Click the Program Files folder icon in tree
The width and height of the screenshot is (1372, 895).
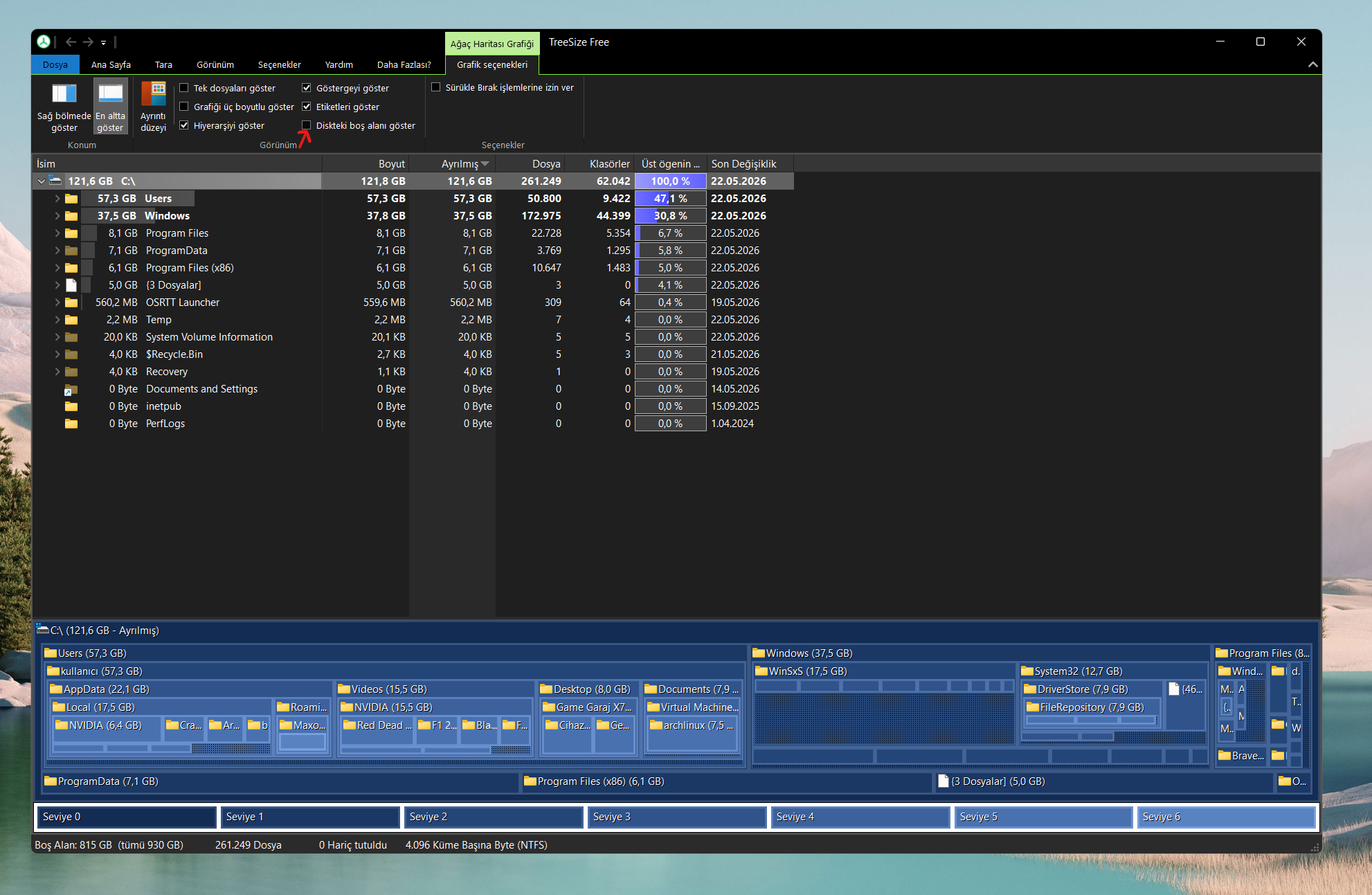71,233
